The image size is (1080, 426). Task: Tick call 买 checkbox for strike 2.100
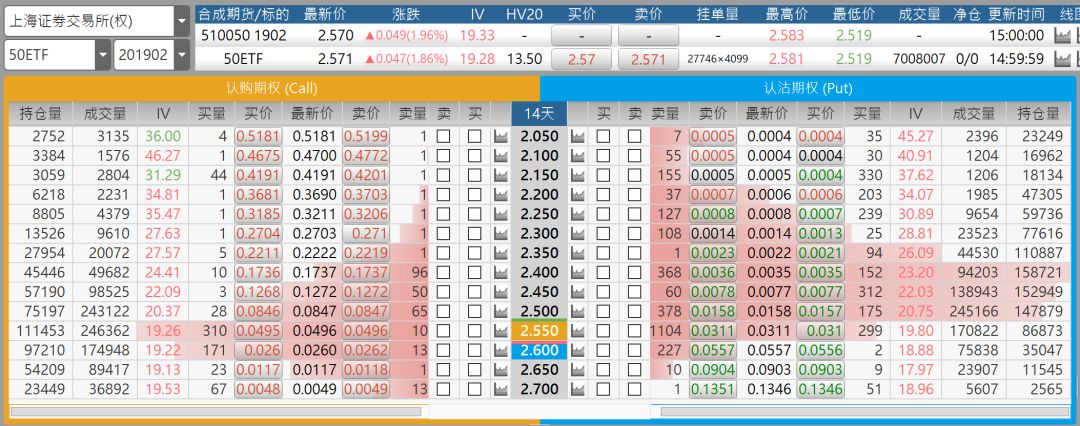(475, 156)
